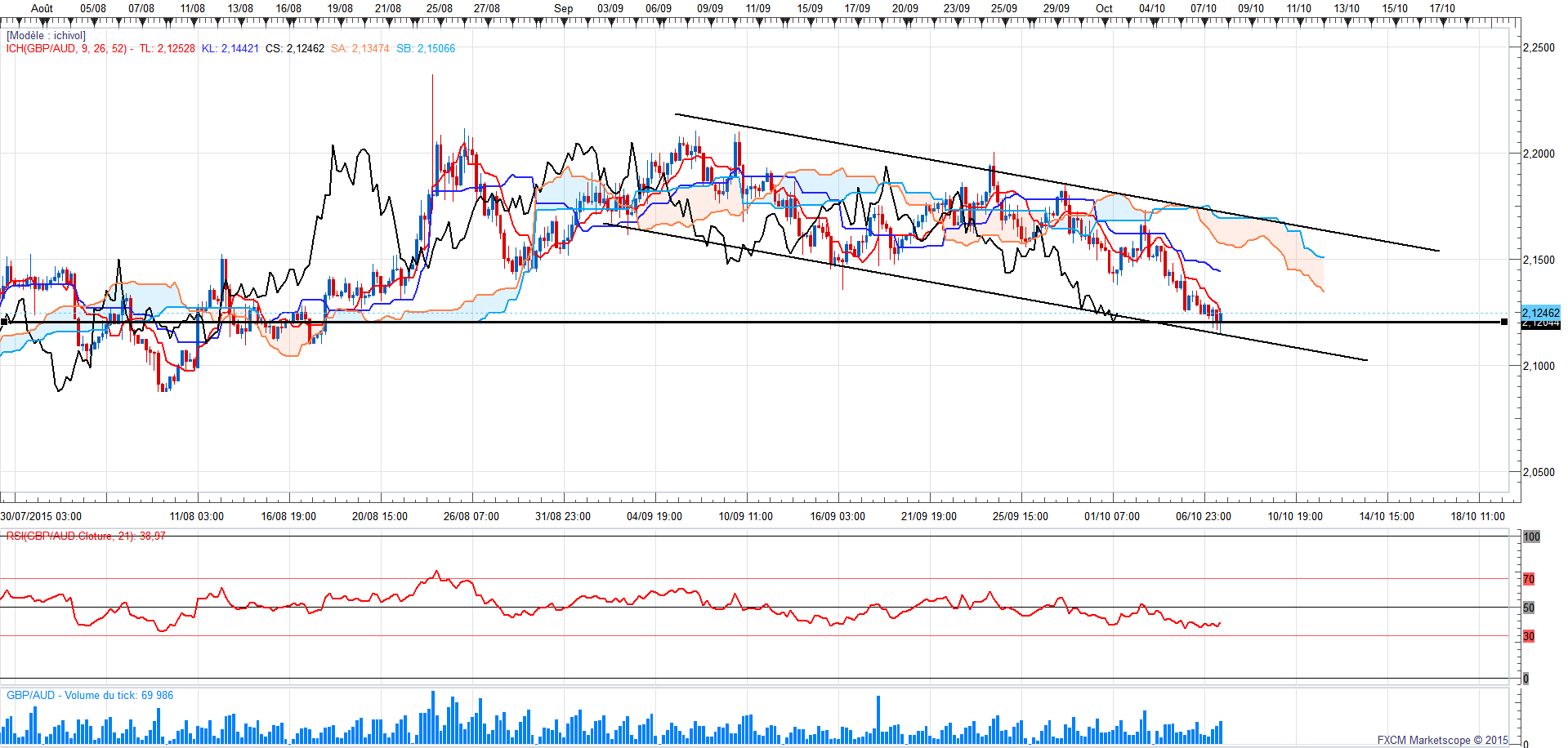Click the grey RSI 50 level marker
The height and width of the screenshot is (748, 1568).
point(1529,608)
